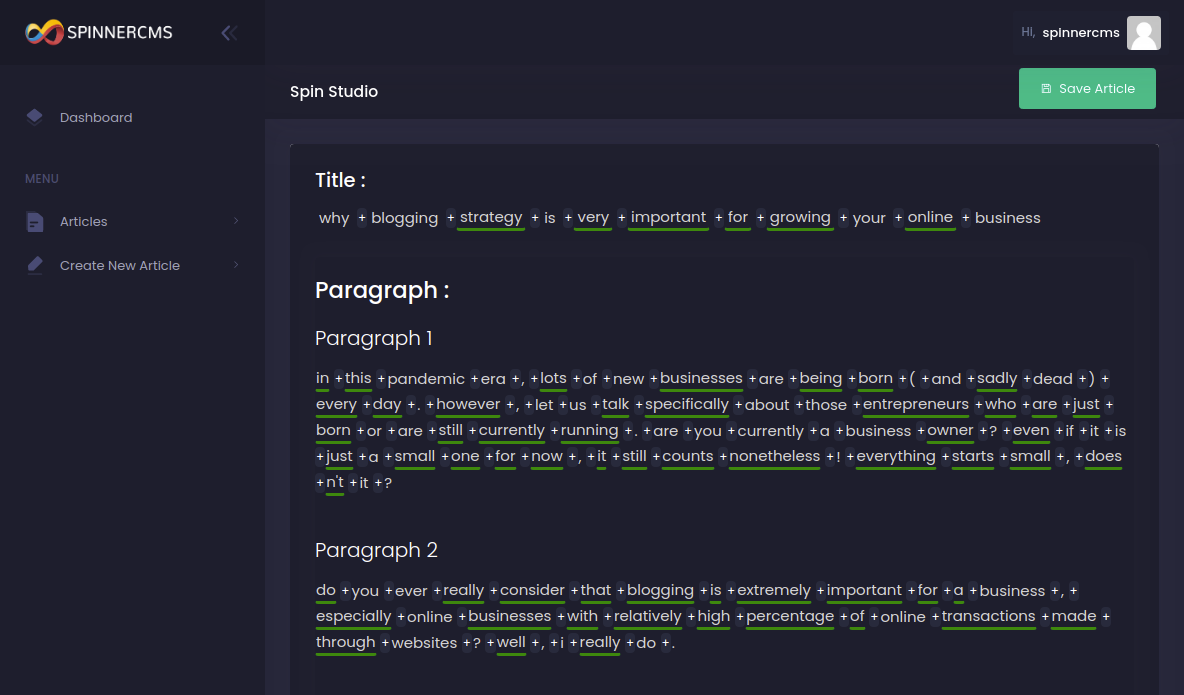Click 'nonetheless' in Paragraph 1
This screenshot has height=695, width=1184.
point(775,456)
